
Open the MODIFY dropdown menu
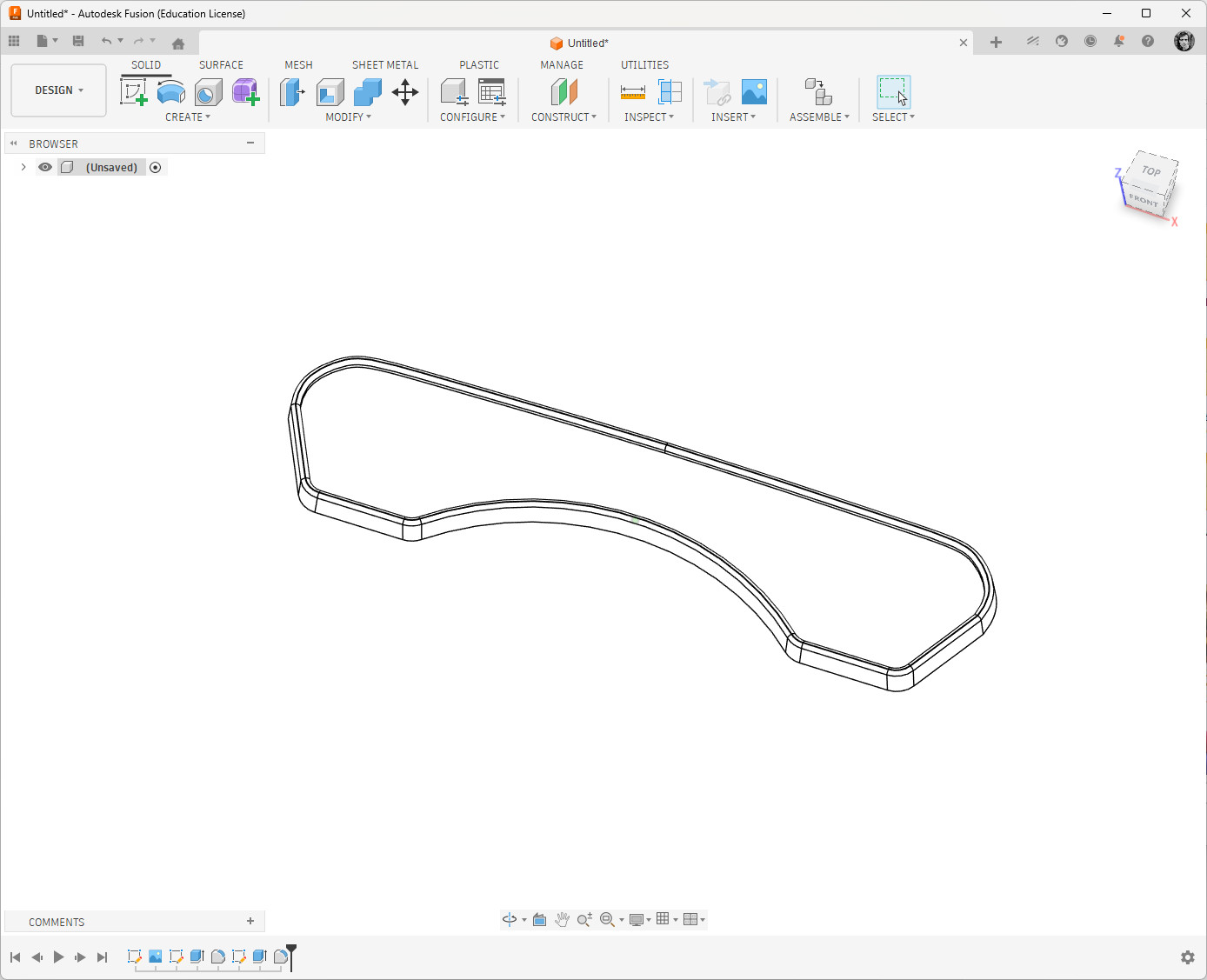pos(348,117)
